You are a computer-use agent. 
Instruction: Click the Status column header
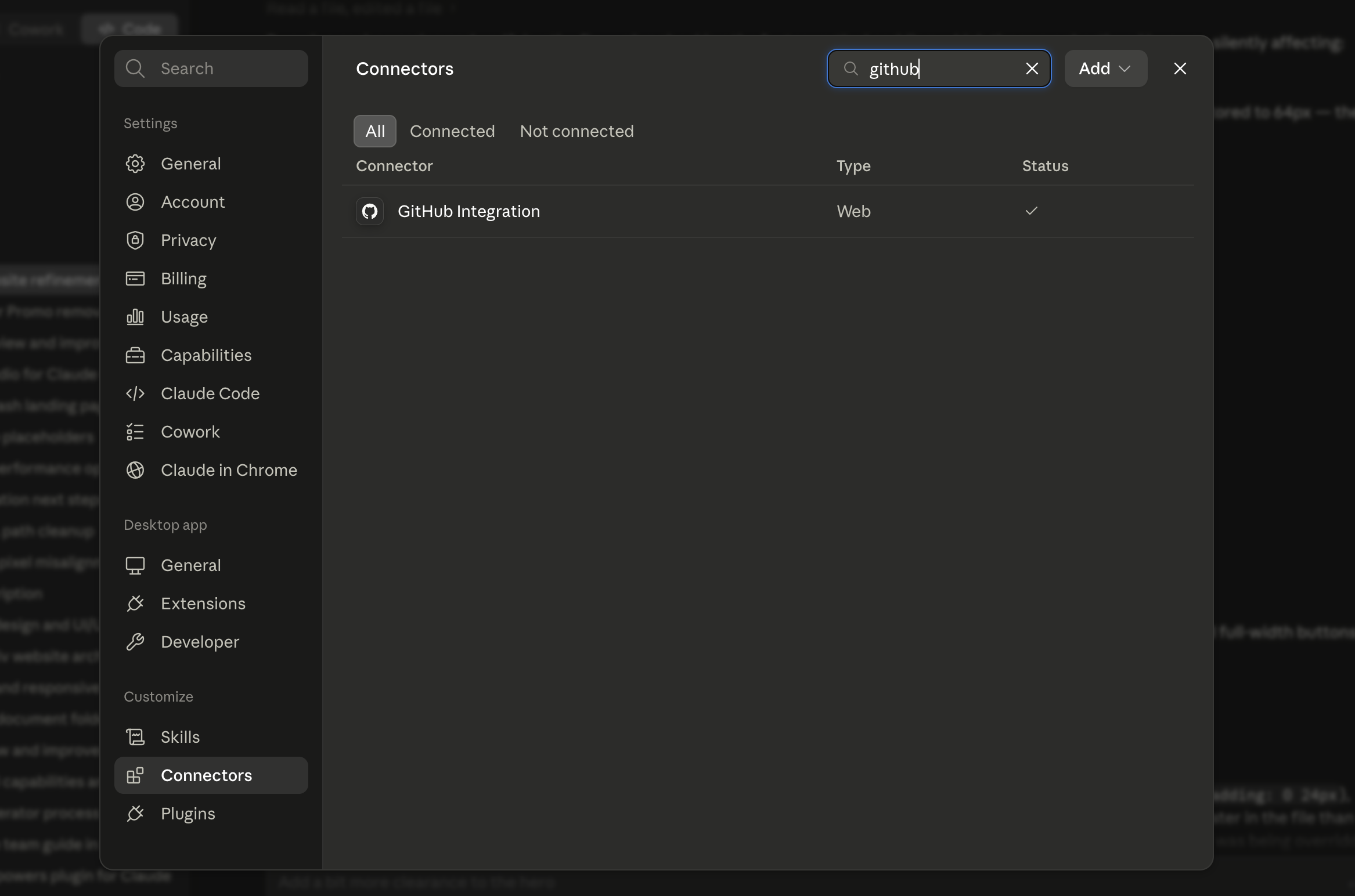click(1045, 166)
